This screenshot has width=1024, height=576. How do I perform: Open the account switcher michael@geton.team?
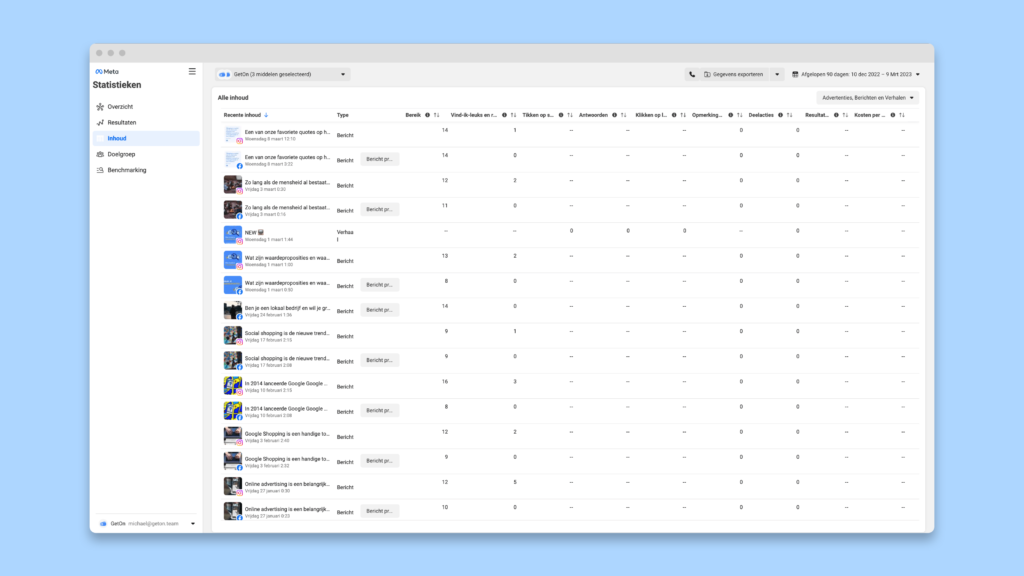(146, 524)
